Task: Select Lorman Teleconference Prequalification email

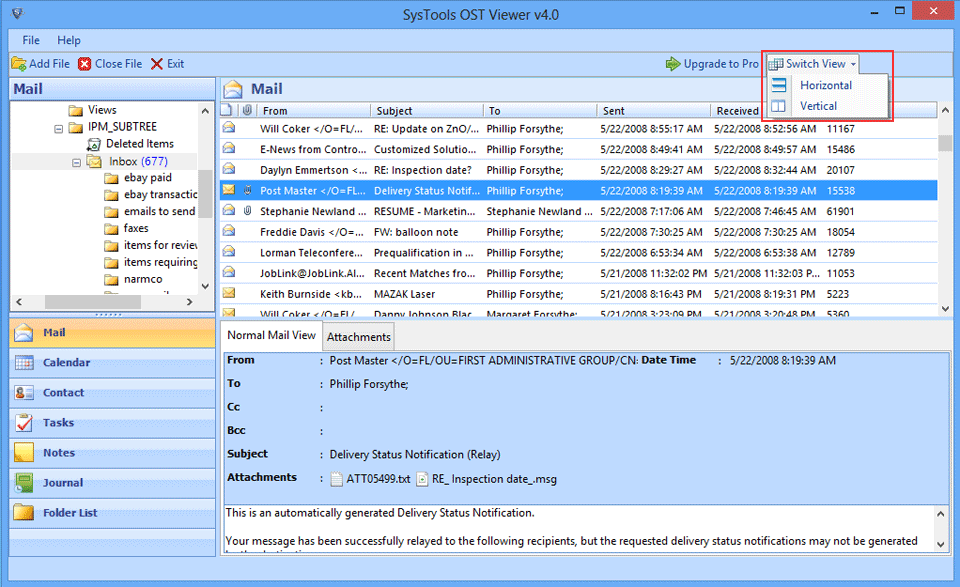Action: [579, 253]
